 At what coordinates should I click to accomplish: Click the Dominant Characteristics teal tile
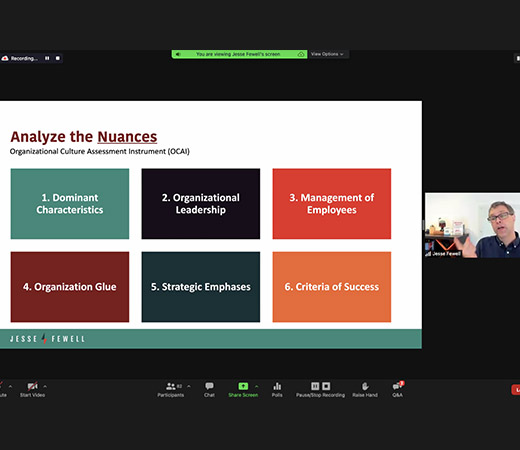pos(70,204)
